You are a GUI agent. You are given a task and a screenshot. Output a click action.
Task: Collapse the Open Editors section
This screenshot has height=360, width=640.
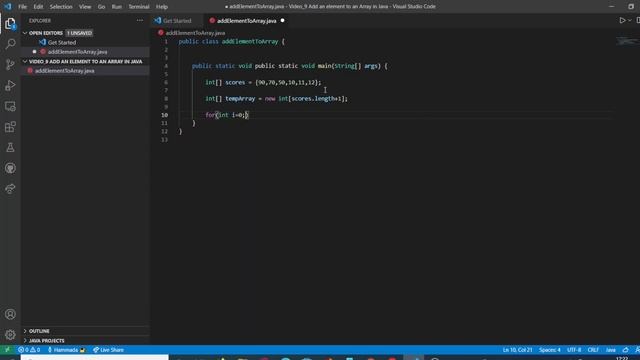pos(46,33)
